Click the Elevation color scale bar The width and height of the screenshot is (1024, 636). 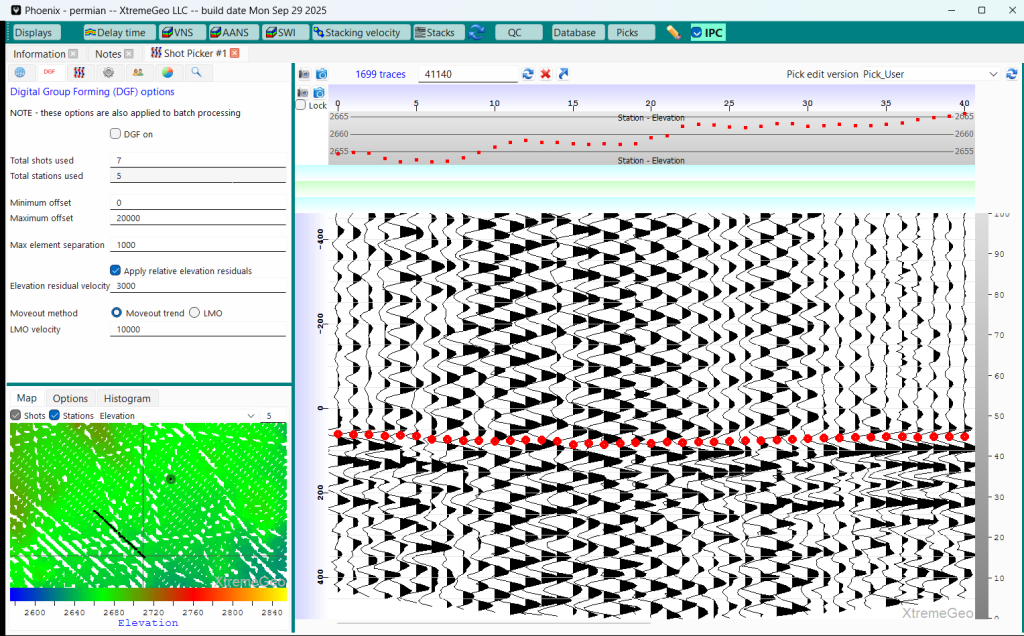[148, 594]
